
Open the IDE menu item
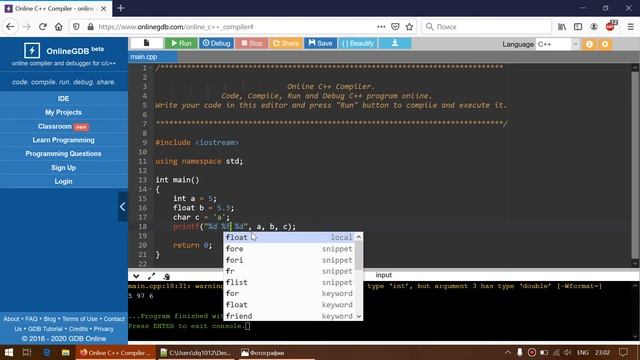pos(63,98)
